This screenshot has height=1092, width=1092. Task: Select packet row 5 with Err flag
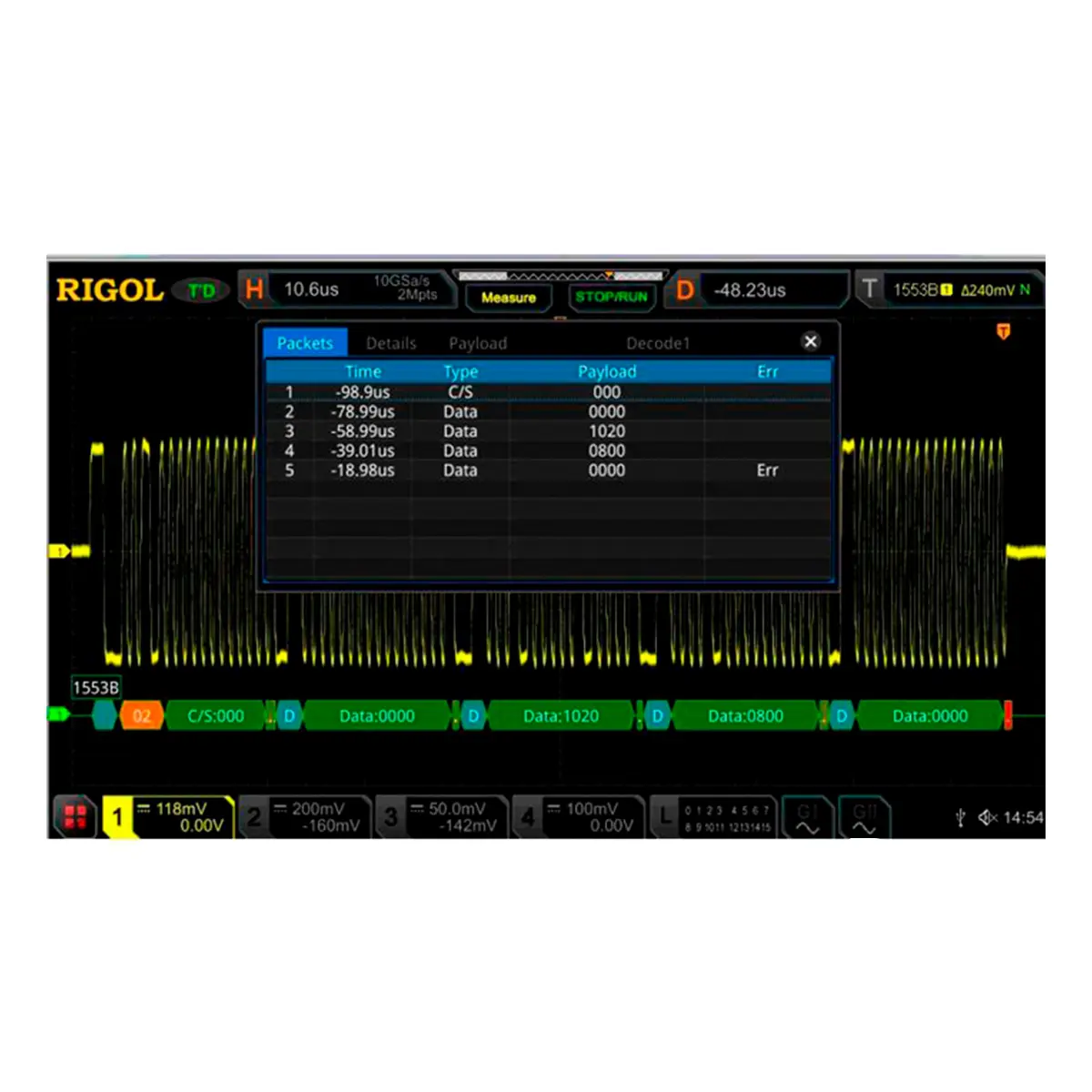click(x=548, y=470)
